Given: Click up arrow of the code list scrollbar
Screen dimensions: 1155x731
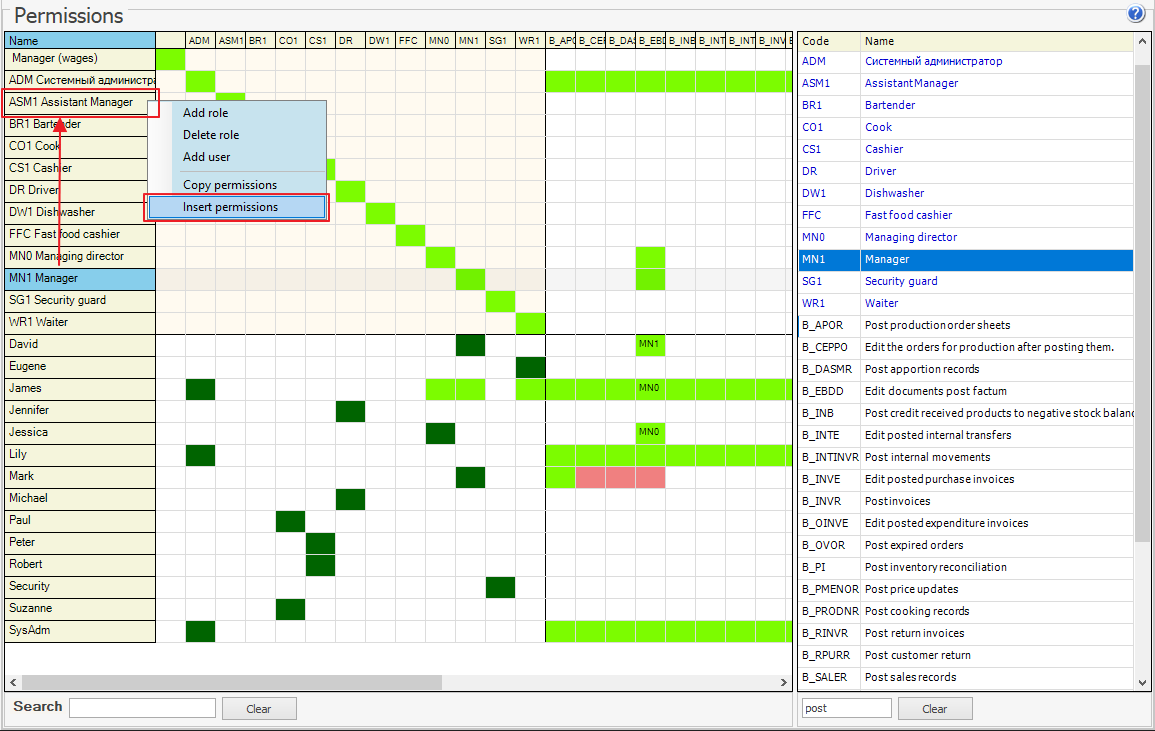Looking at the screenshot, I should click(x=1143, y=41).
